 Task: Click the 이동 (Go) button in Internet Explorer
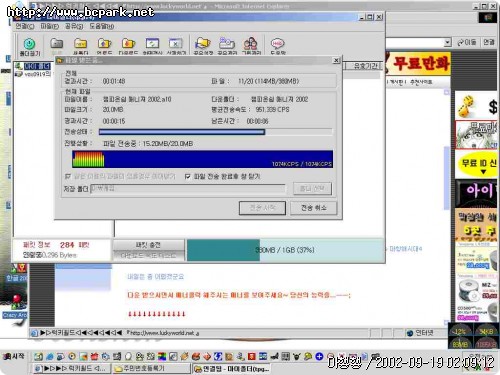pos(467,42)
